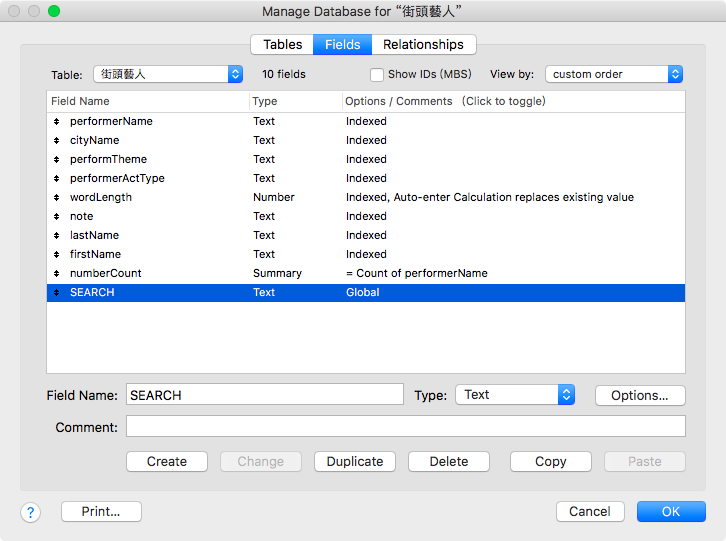Click the green zoom window button
This screenshot has width=726, height=541.
pyautogui.click(x=54, y=11)
